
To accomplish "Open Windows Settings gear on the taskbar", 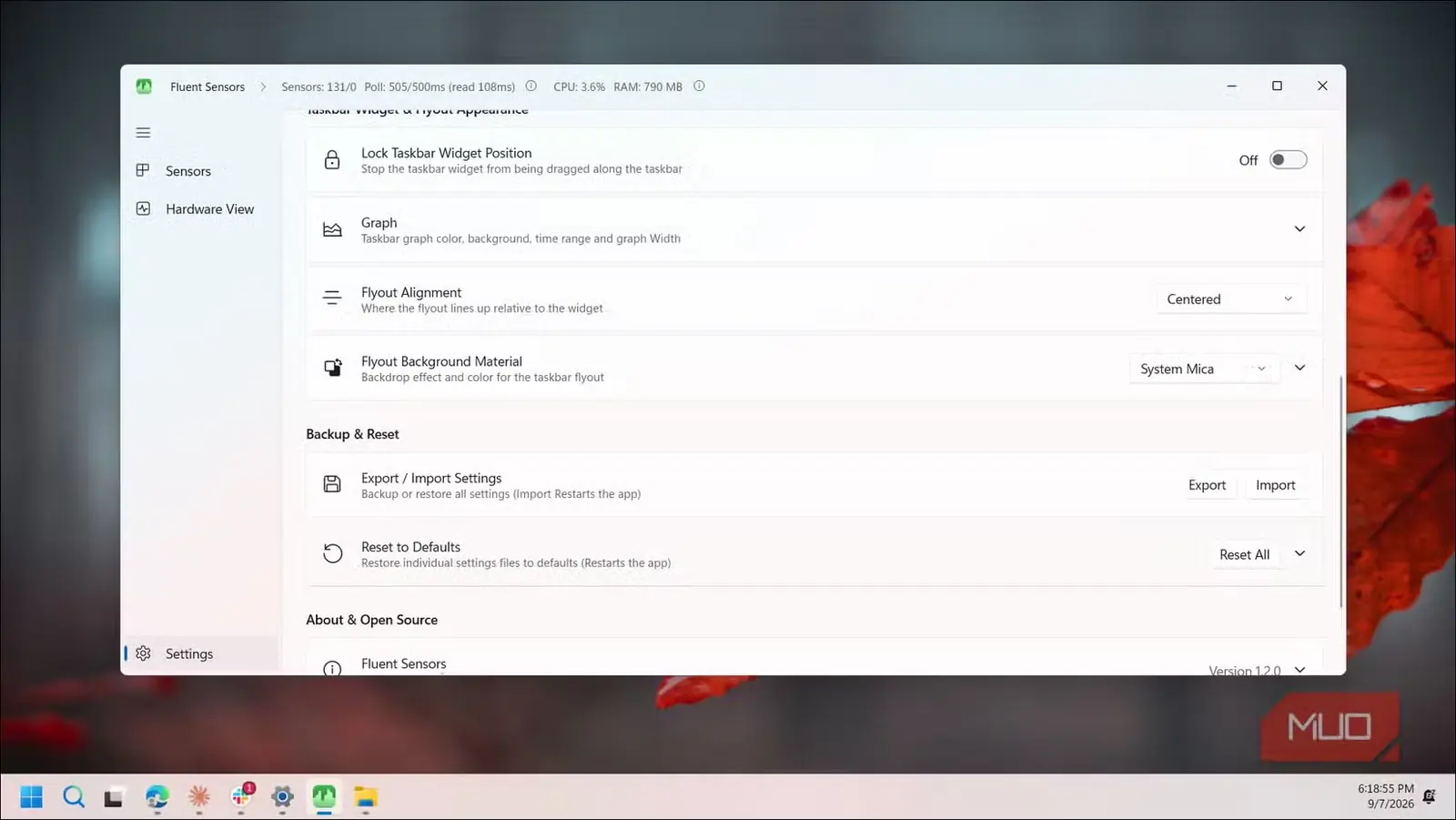I will click(x=282, y=797).
